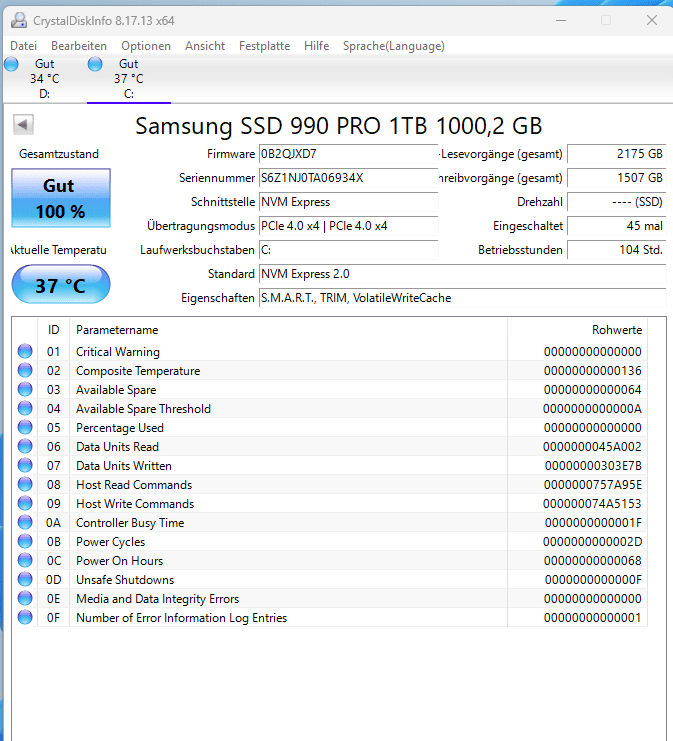
Task: Click status orb beside Power On Hours
Action: tap(25, 560)
